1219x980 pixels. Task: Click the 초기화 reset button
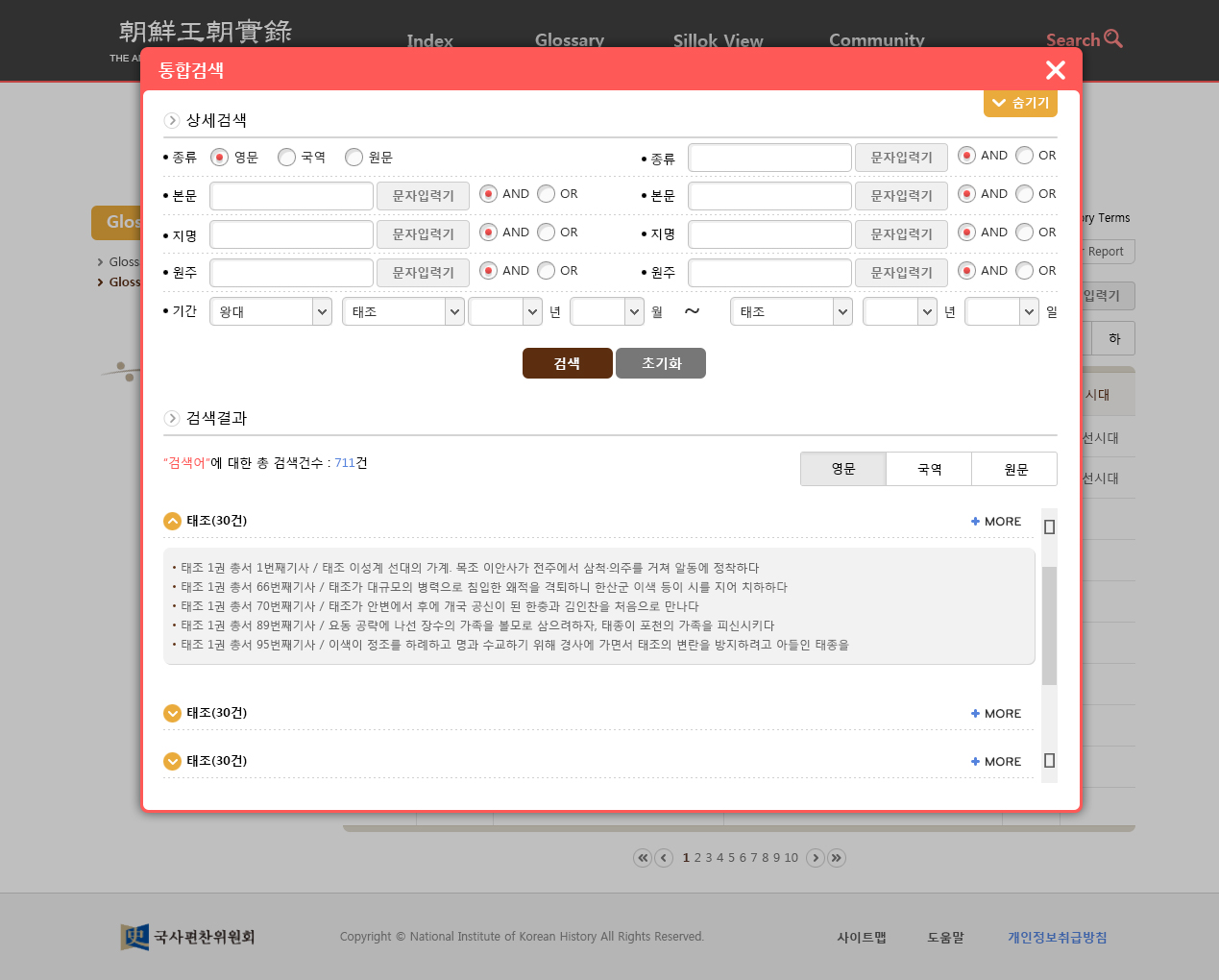[660, 363]
